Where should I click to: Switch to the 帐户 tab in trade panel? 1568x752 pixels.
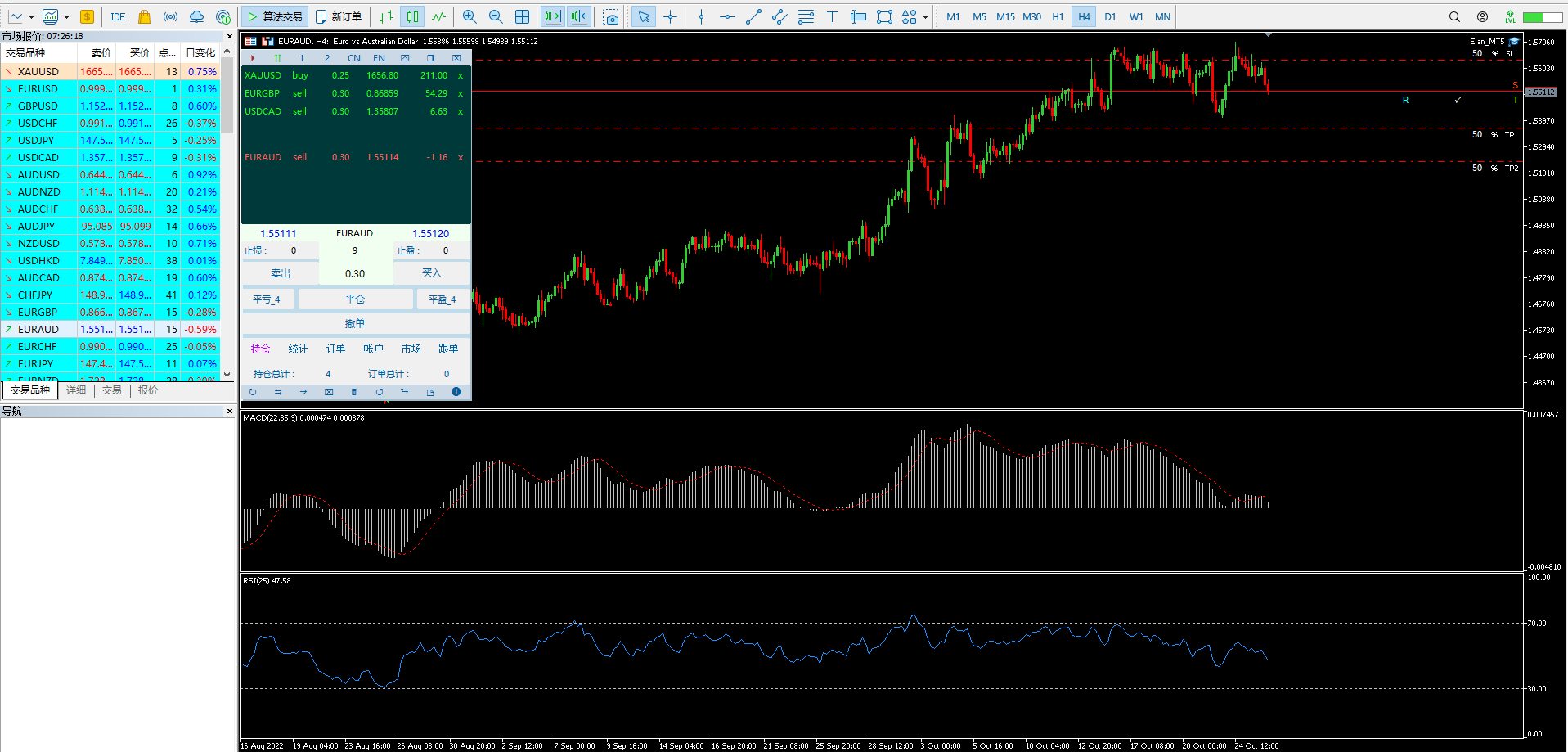373,349
